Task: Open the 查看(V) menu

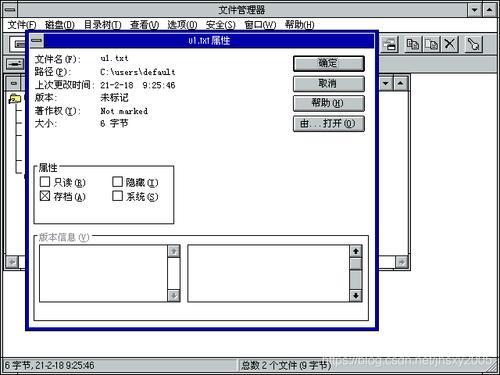Action: tap(144, 25)
